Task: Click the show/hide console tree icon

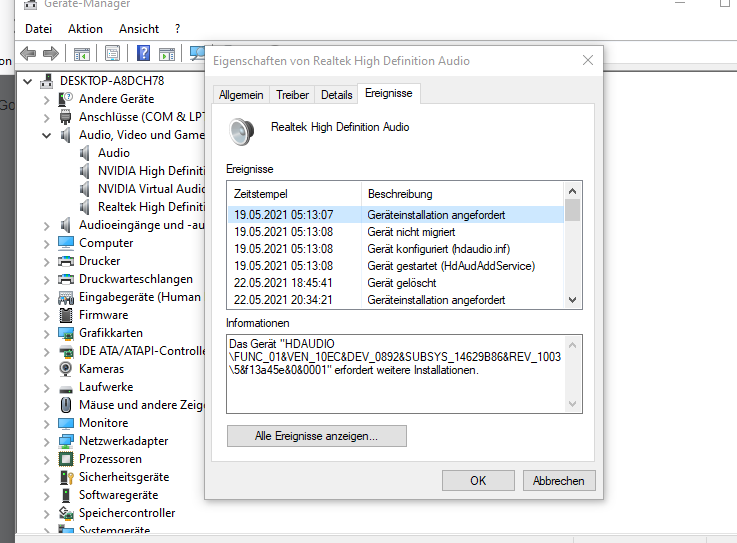Action: pyautogui.click(x=82, y=54)
